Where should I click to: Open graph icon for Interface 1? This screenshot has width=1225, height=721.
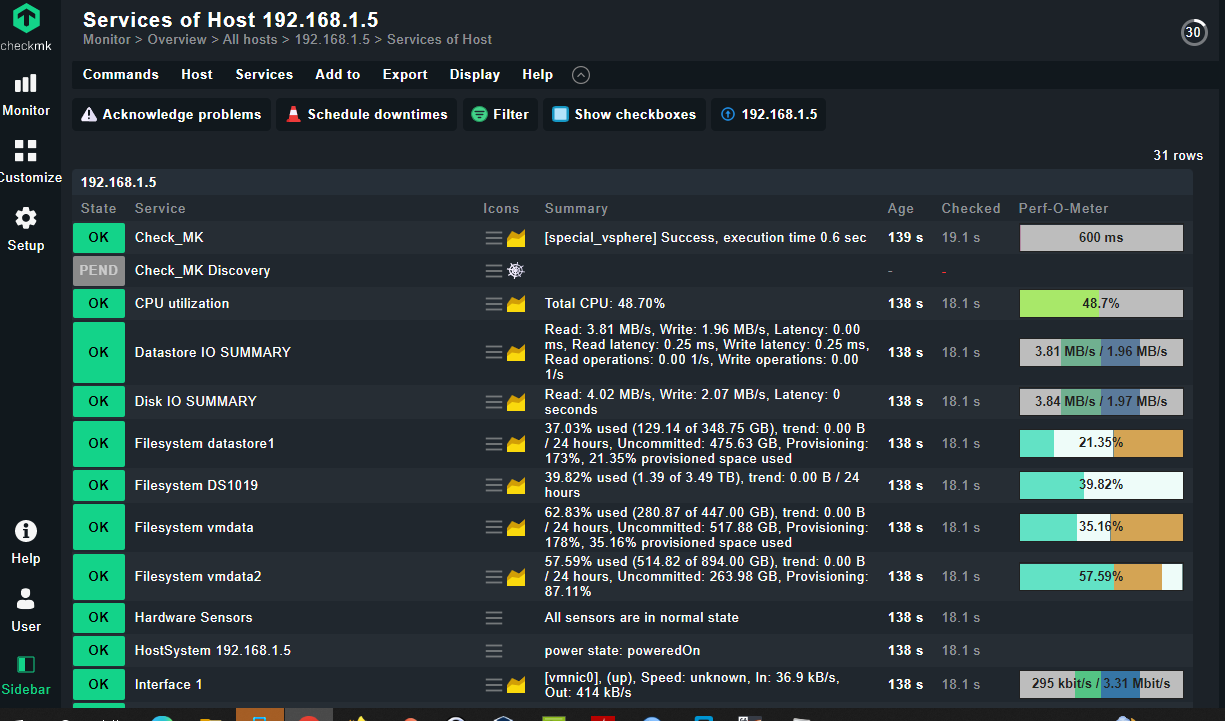pyautogui.click(x=516, y=685)
